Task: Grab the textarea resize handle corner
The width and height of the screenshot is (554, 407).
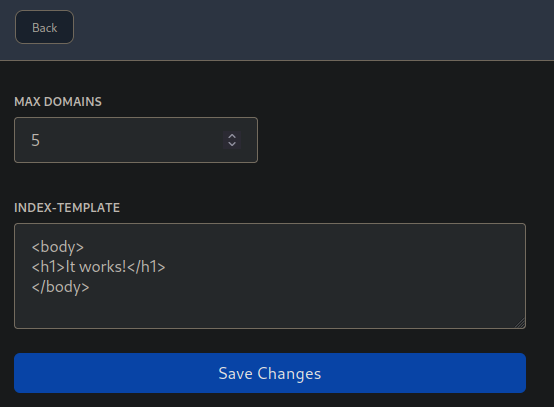Action: point(520,323)
